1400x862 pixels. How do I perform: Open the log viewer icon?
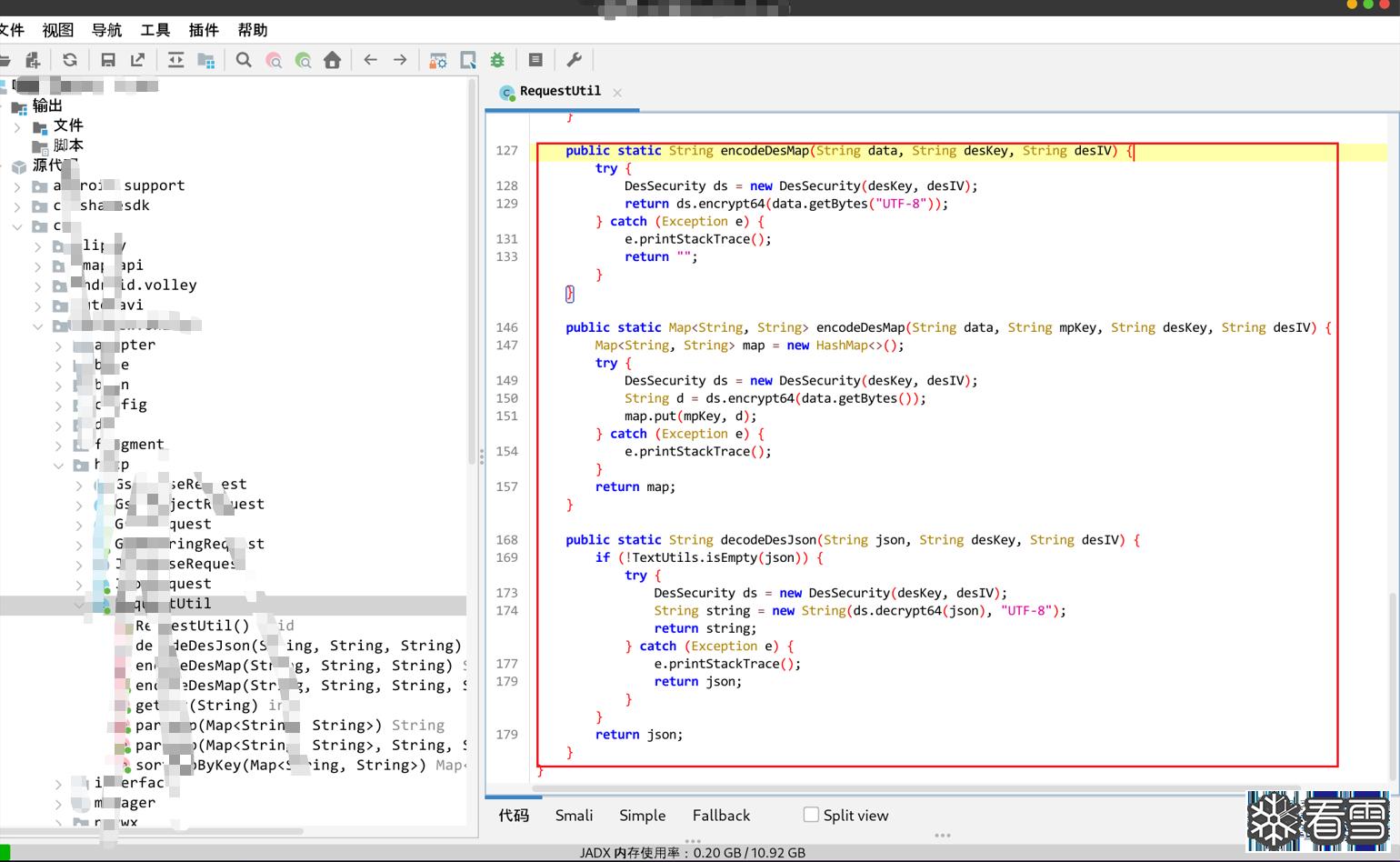pos(535,60)
